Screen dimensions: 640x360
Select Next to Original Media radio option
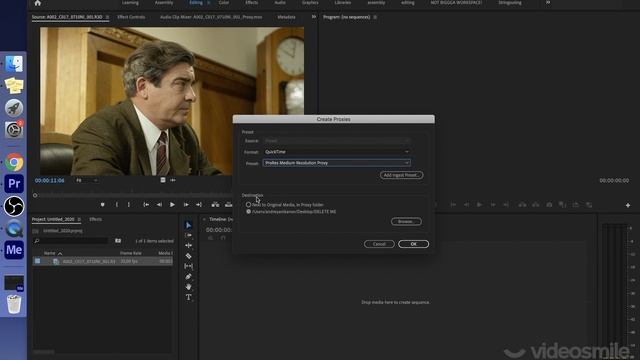[x=248, y=204]
